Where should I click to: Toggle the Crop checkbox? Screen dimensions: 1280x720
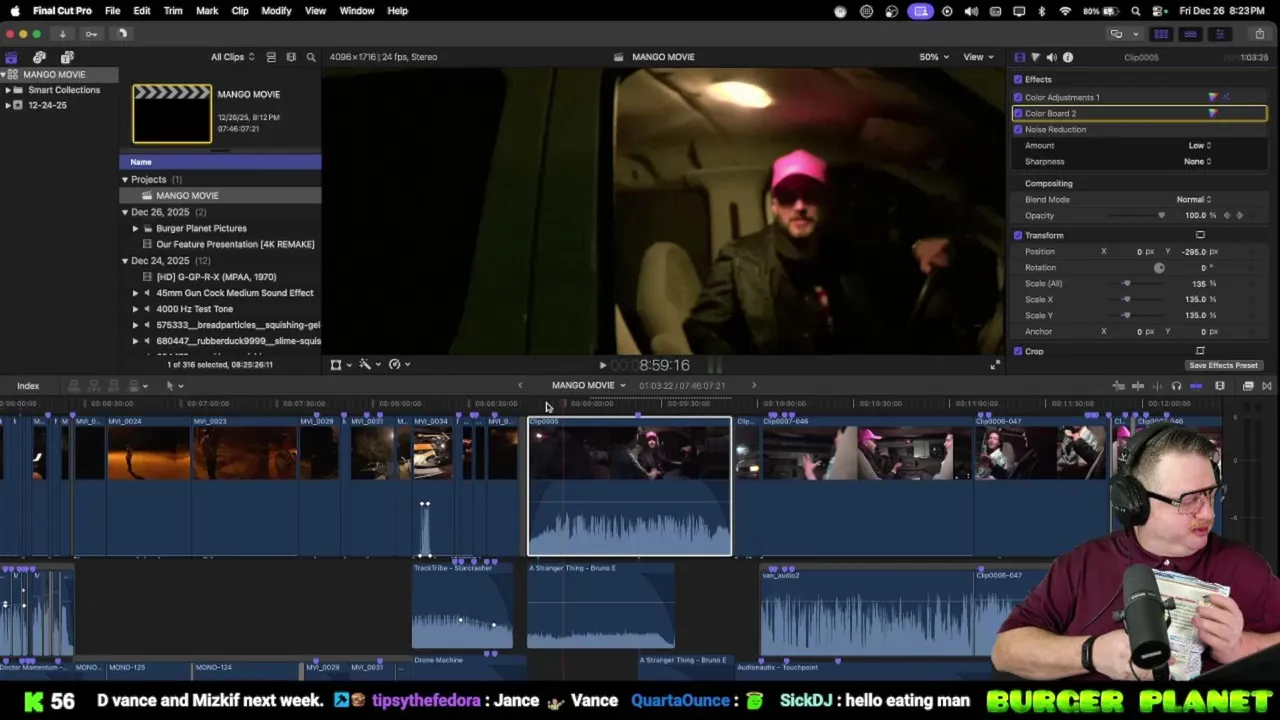click(1018, 351)
